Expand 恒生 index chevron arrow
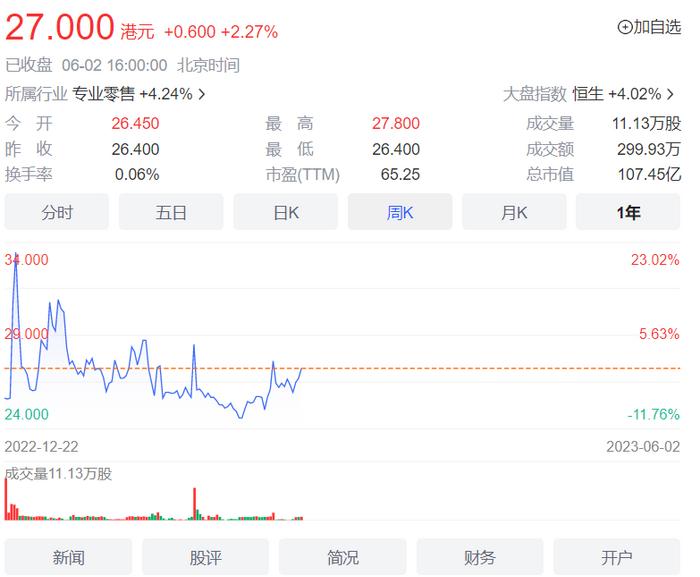700x577 pixels. (671, 95)
